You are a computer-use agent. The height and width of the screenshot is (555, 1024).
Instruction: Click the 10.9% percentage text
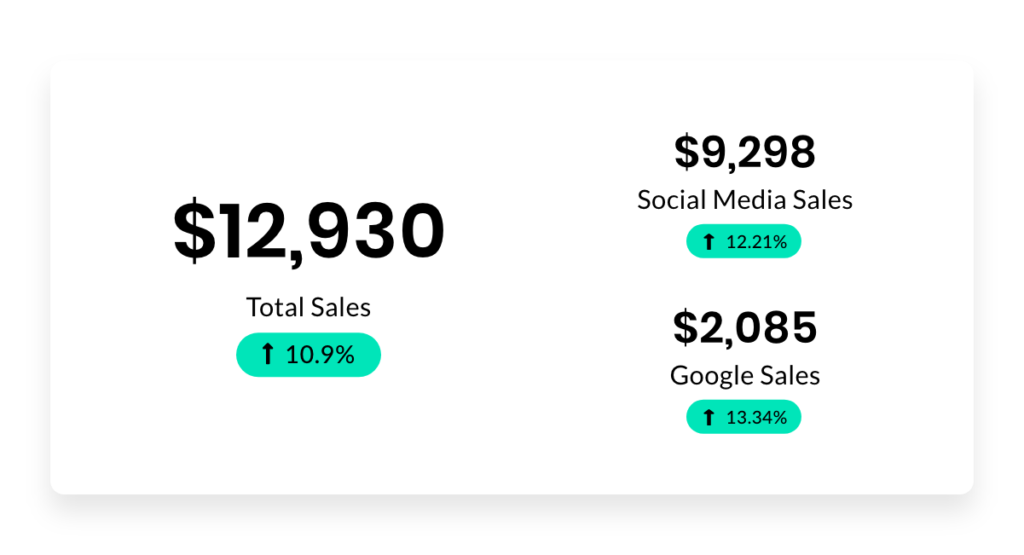click(320, 355)
